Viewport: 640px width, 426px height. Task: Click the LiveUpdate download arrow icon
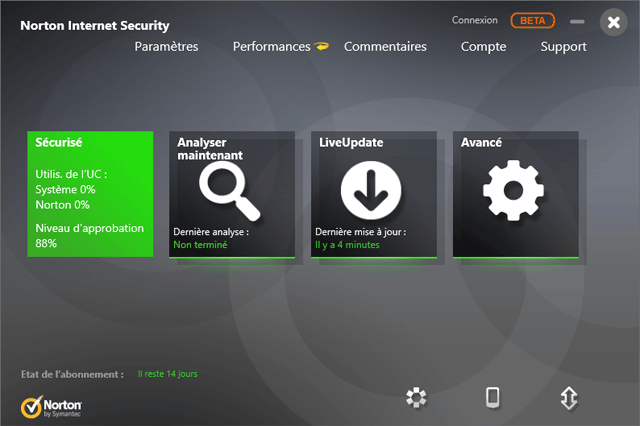point(371,188)
